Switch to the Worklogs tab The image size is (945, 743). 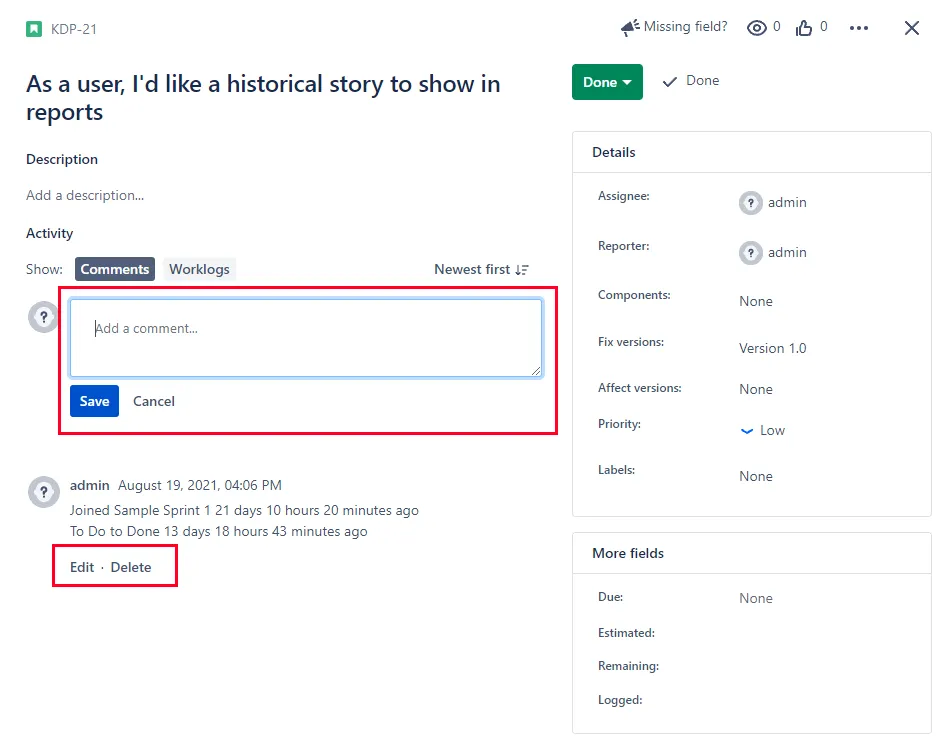199,269
